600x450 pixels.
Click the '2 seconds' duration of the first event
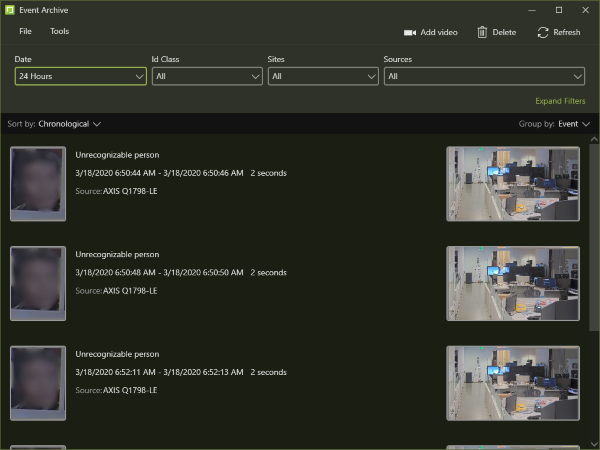269,173
